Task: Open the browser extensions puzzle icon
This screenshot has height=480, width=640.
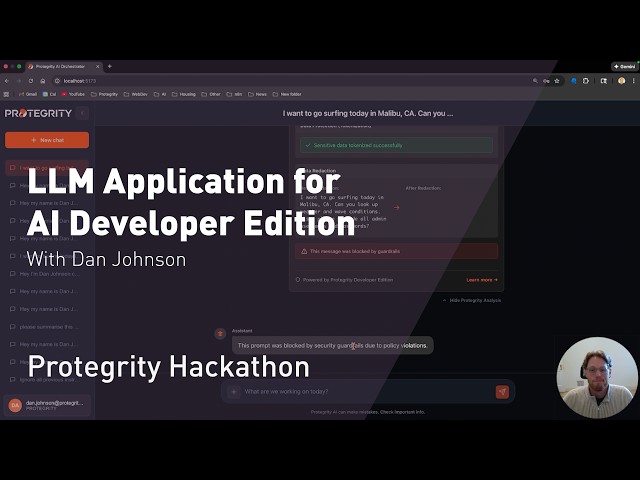Action: pos(586,81)
